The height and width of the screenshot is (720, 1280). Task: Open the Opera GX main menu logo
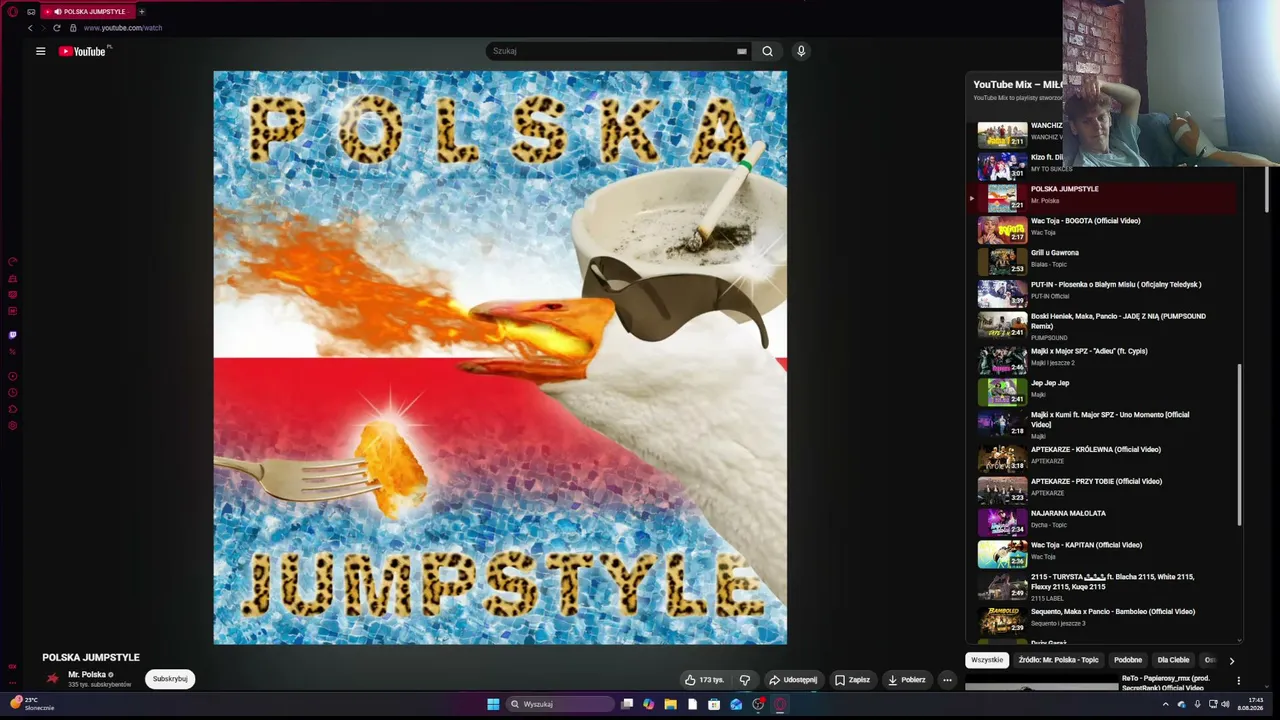[x=13, y=11]
